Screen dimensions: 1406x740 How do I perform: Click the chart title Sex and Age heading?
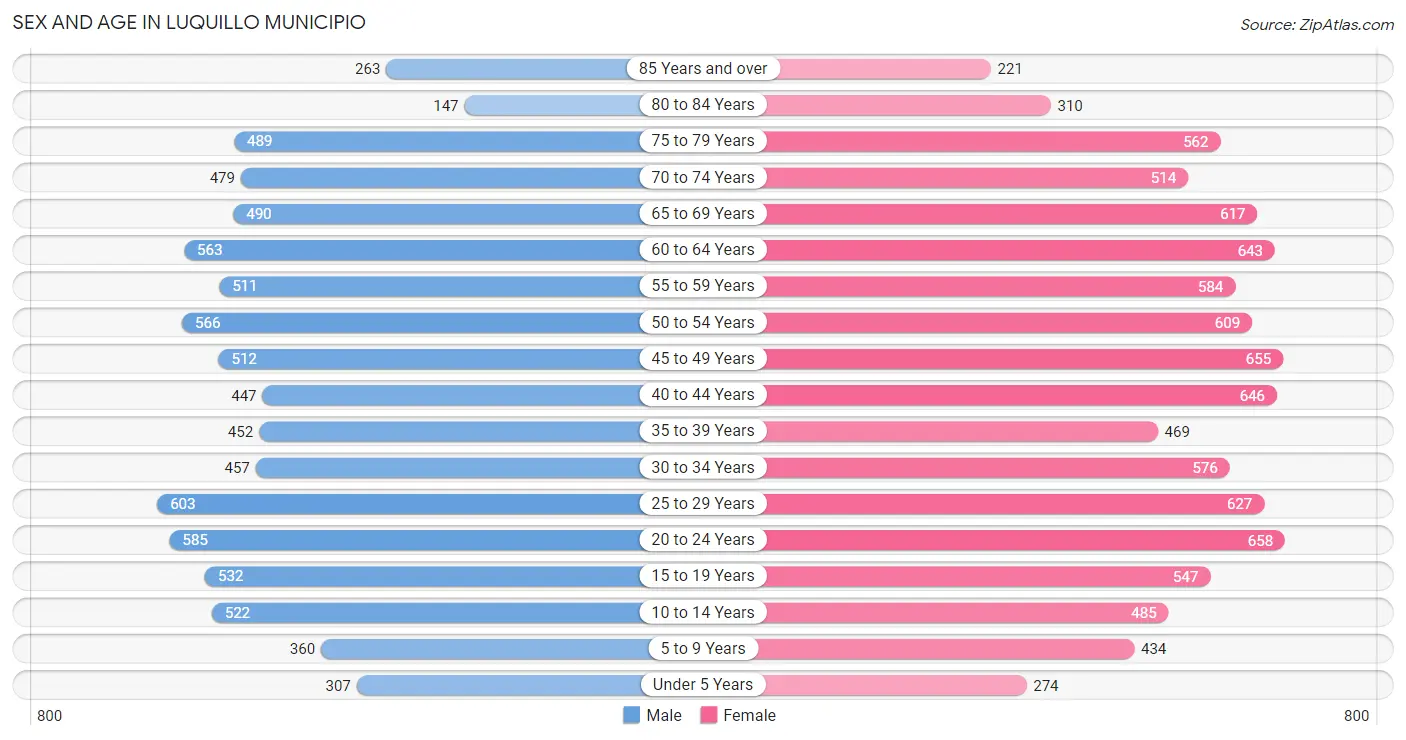click(189, 22)
